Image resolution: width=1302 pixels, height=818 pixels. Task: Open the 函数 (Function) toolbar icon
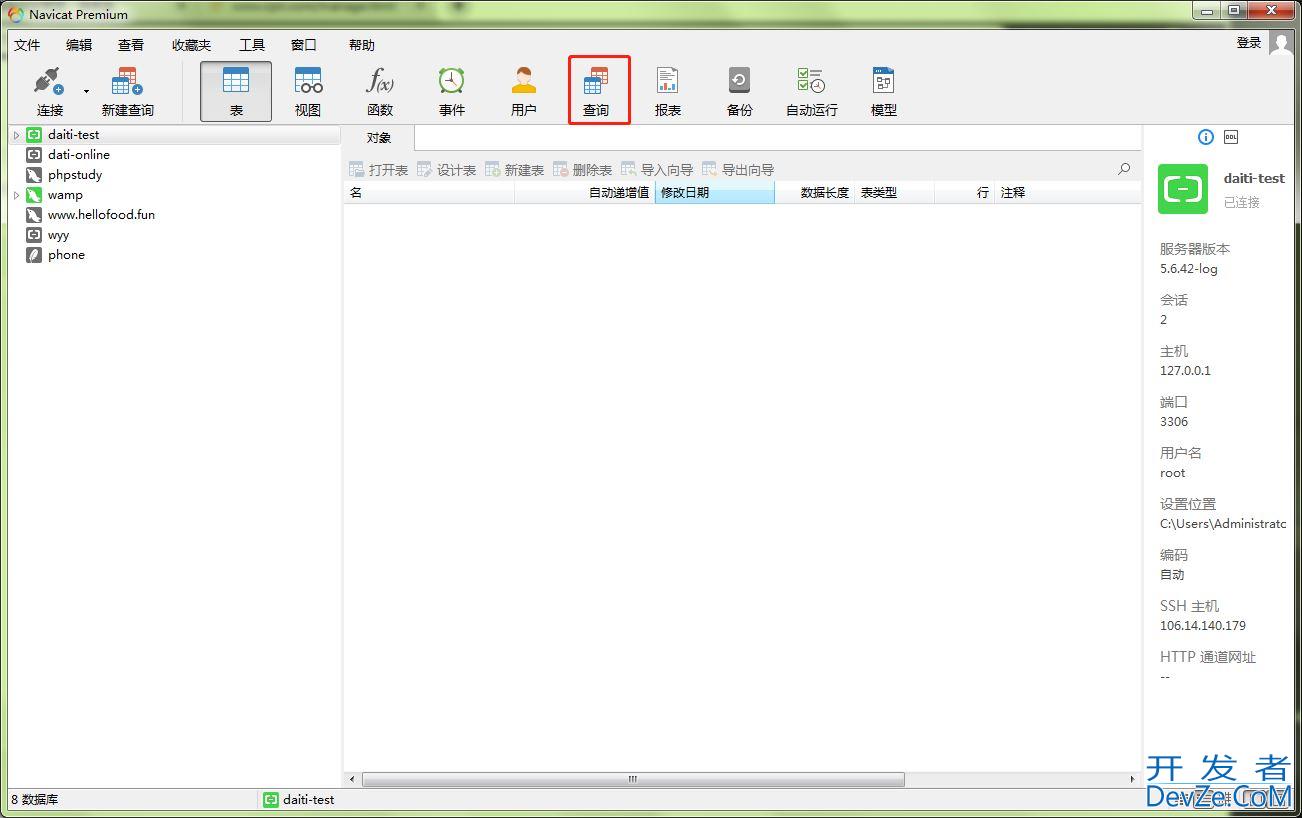380,90
